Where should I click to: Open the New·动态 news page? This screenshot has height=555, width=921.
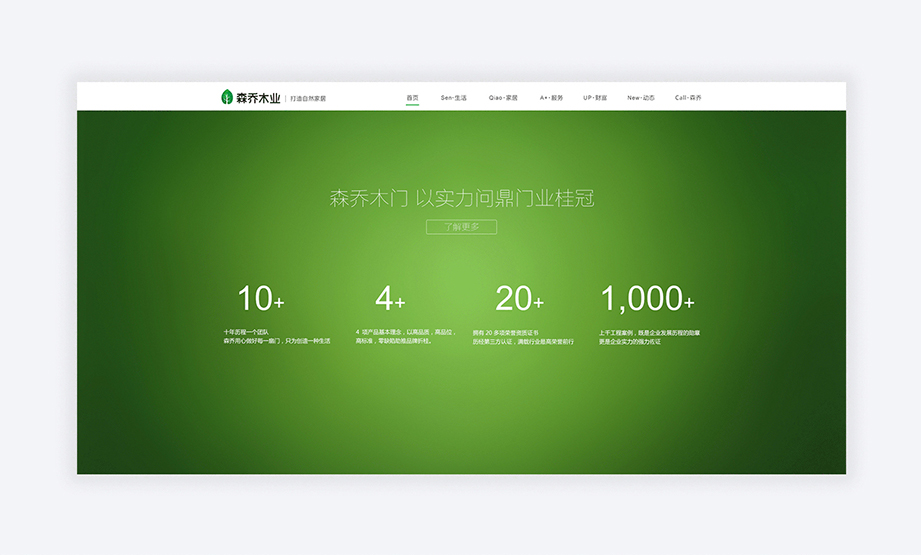point(641,98)
